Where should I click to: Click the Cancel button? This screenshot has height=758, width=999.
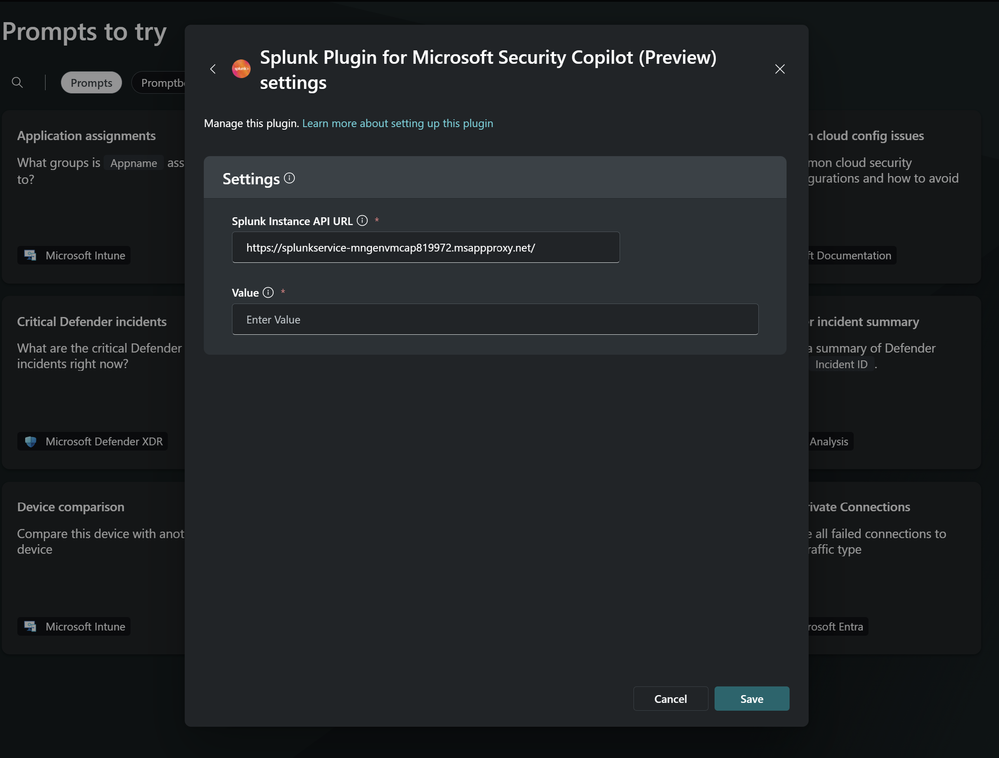tap(670, 699)
